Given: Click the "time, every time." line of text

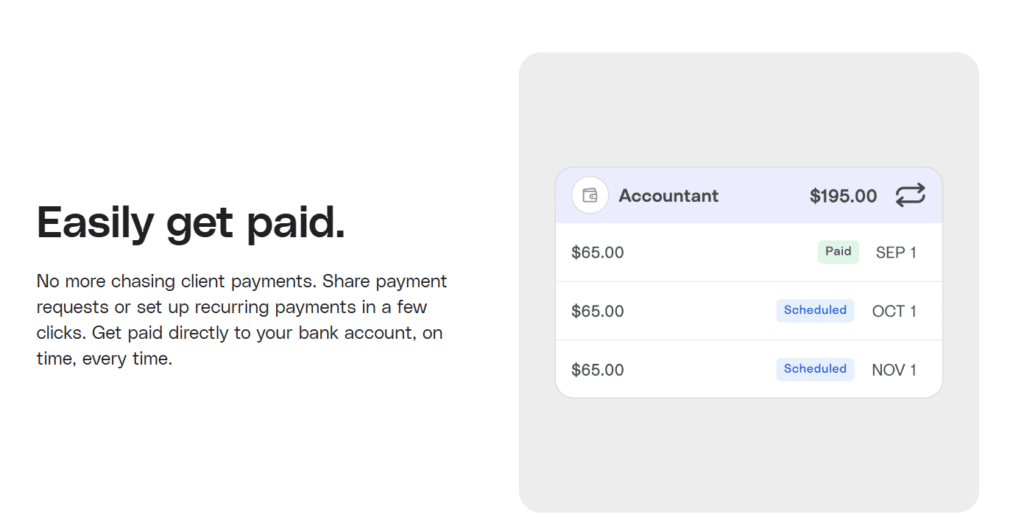Looking at the screenshot, I should click(104, 359).
